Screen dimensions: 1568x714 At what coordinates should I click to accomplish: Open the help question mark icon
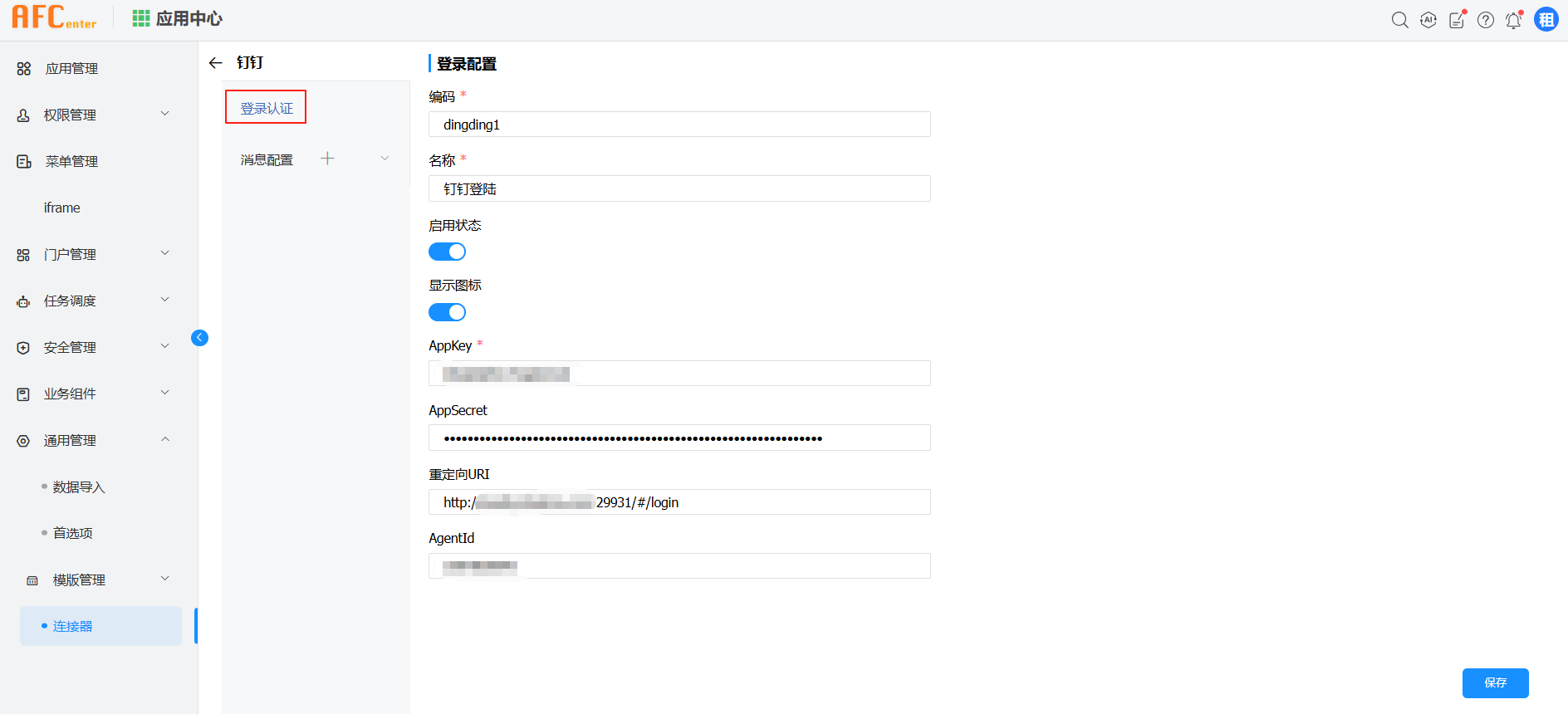[x=1486, y=20]
